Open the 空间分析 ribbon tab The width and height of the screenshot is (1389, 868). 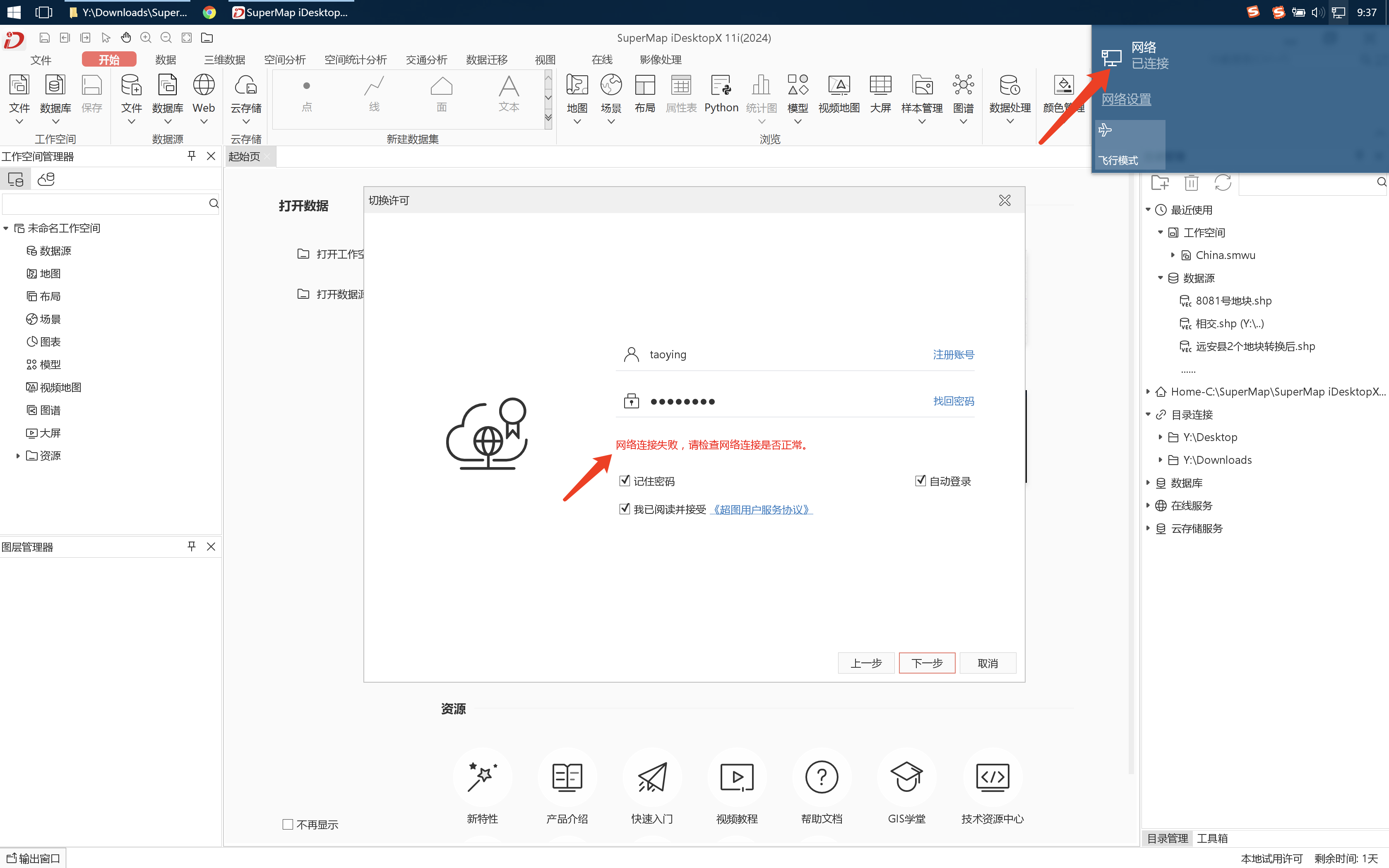point(284,60)
